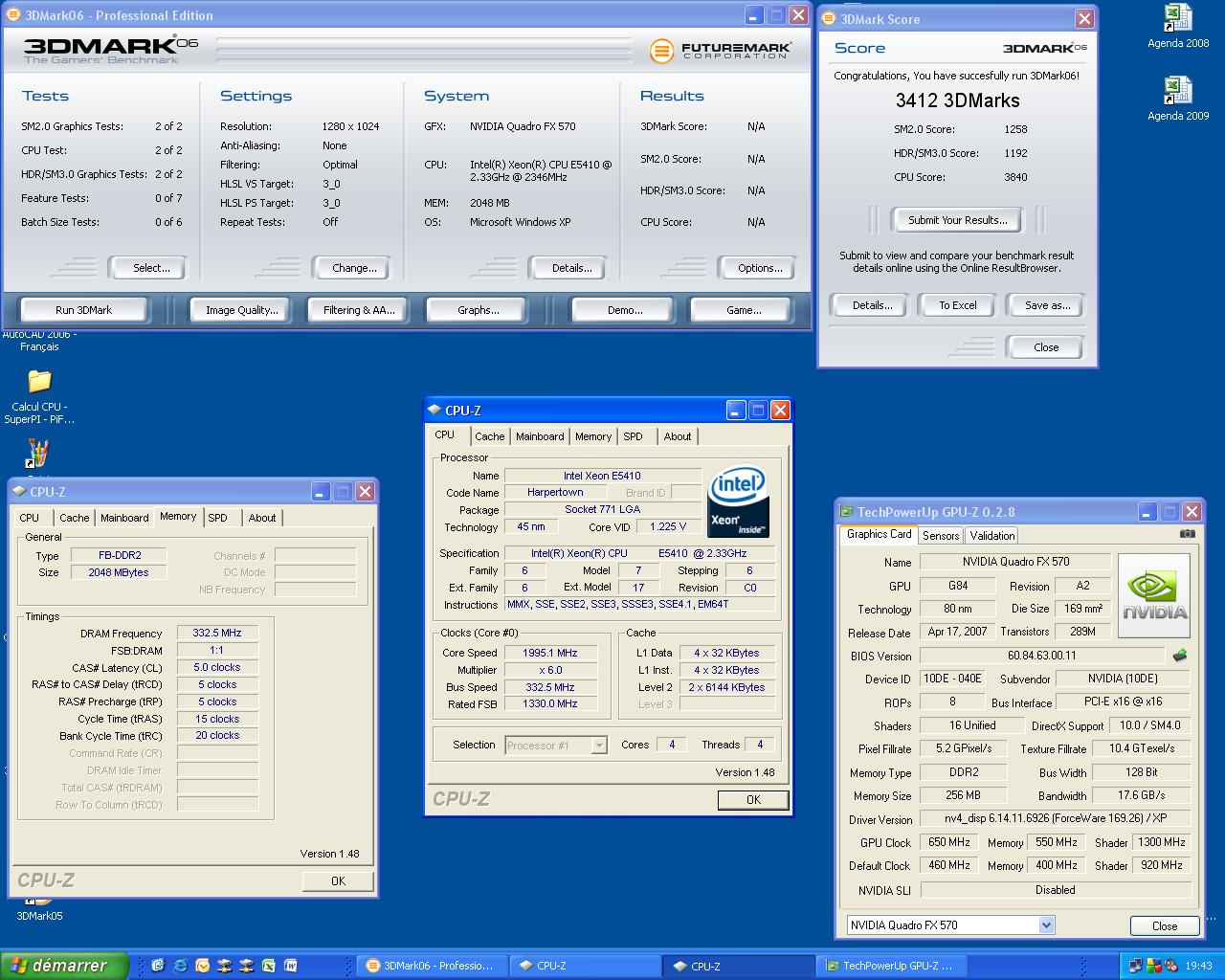
Task: Open Cache tab in CPU-Z memory window
Action: 74,518
